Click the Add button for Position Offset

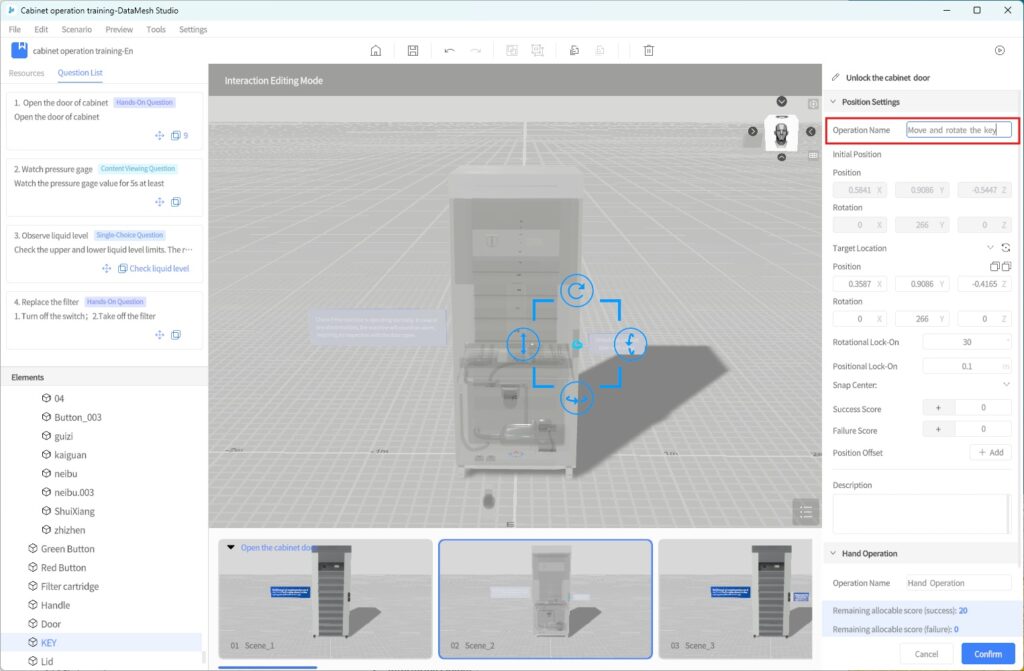990,453
